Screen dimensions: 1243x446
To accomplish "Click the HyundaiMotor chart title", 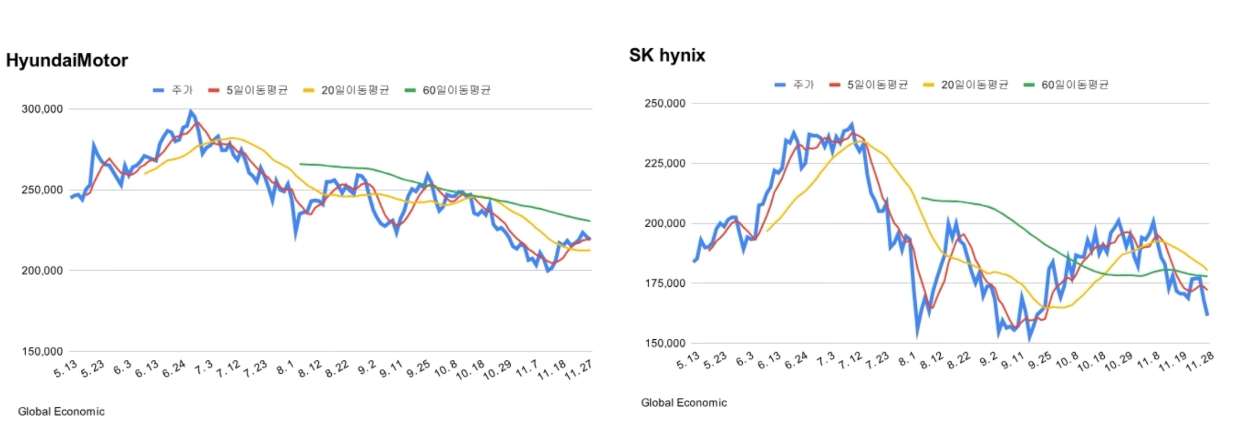I will point(67,61).
